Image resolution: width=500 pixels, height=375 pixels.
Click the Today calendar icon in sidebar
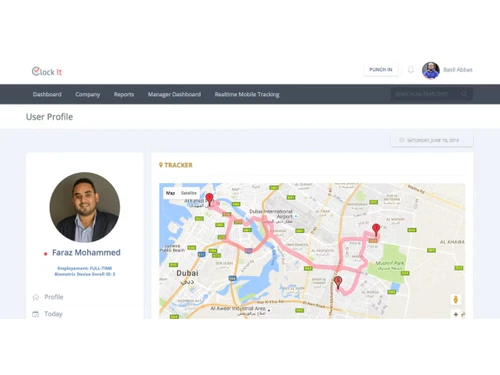(x=36, y=314)
